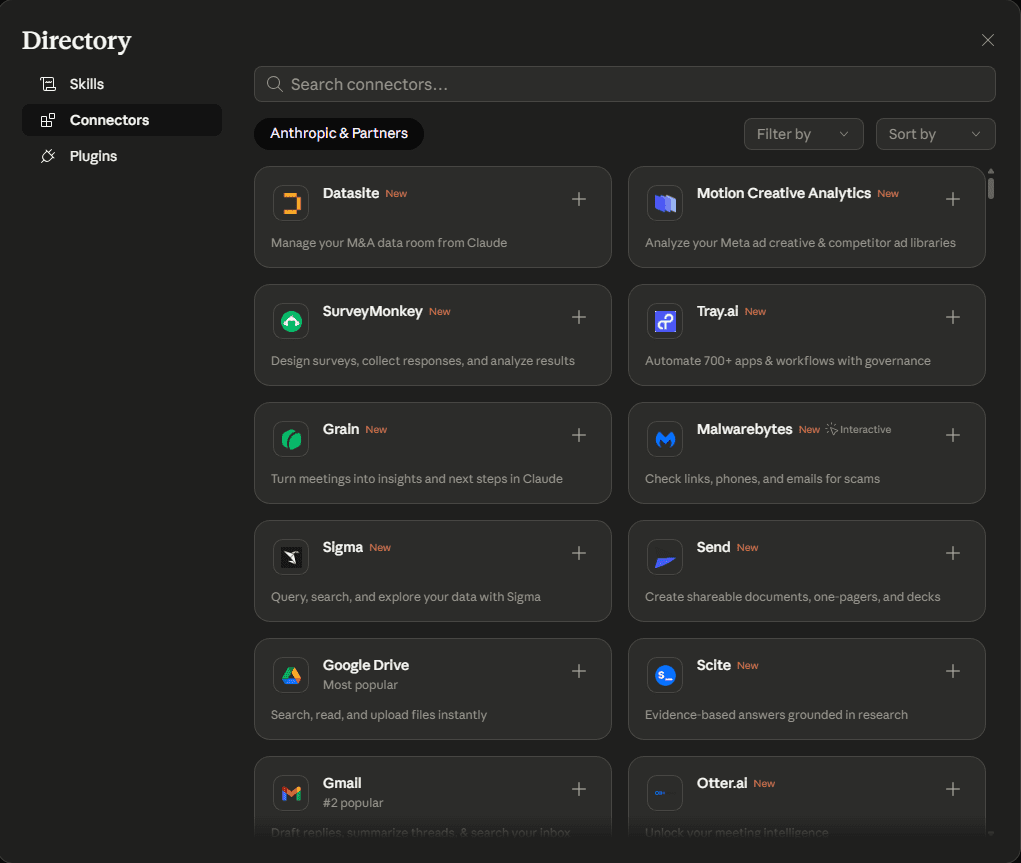Screen dimensions: 1021x863
Task: Open the Tray.ai connector title
Action: (x=717, y=311)
